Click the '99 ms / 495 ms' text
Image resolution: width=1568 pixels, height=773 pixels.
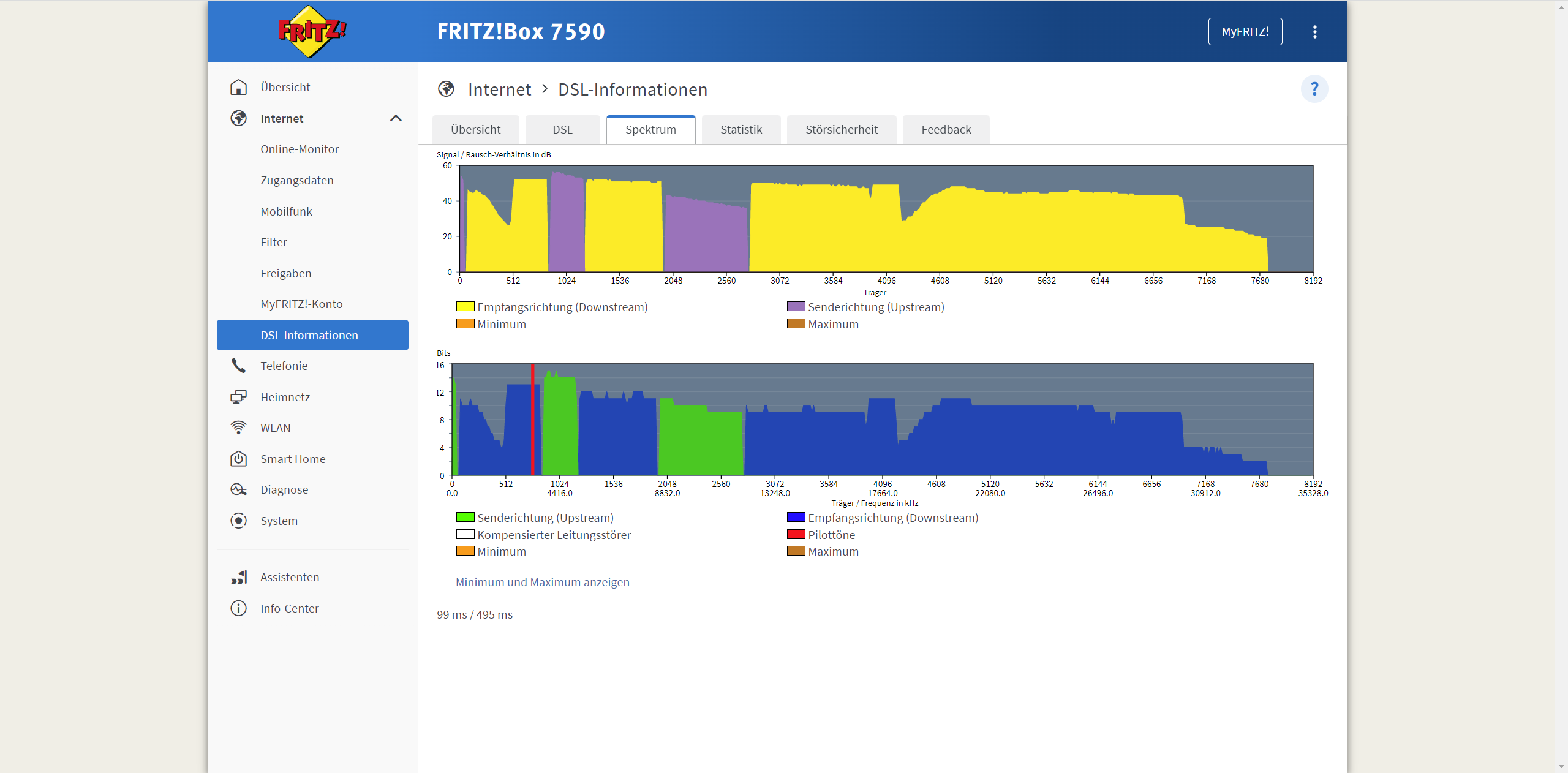tap(475, 614)
